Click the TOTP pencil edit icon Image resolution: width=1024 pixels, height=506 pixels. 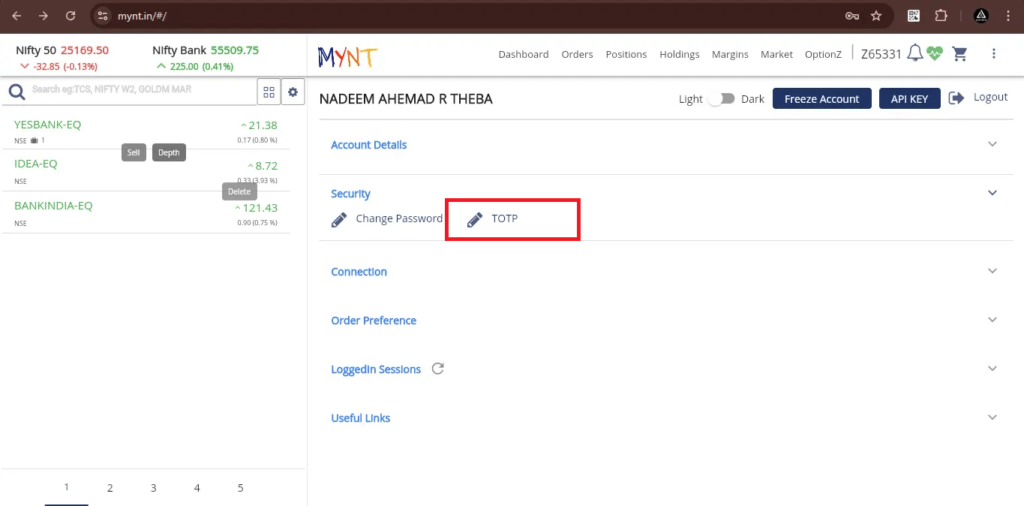[475, 219]
